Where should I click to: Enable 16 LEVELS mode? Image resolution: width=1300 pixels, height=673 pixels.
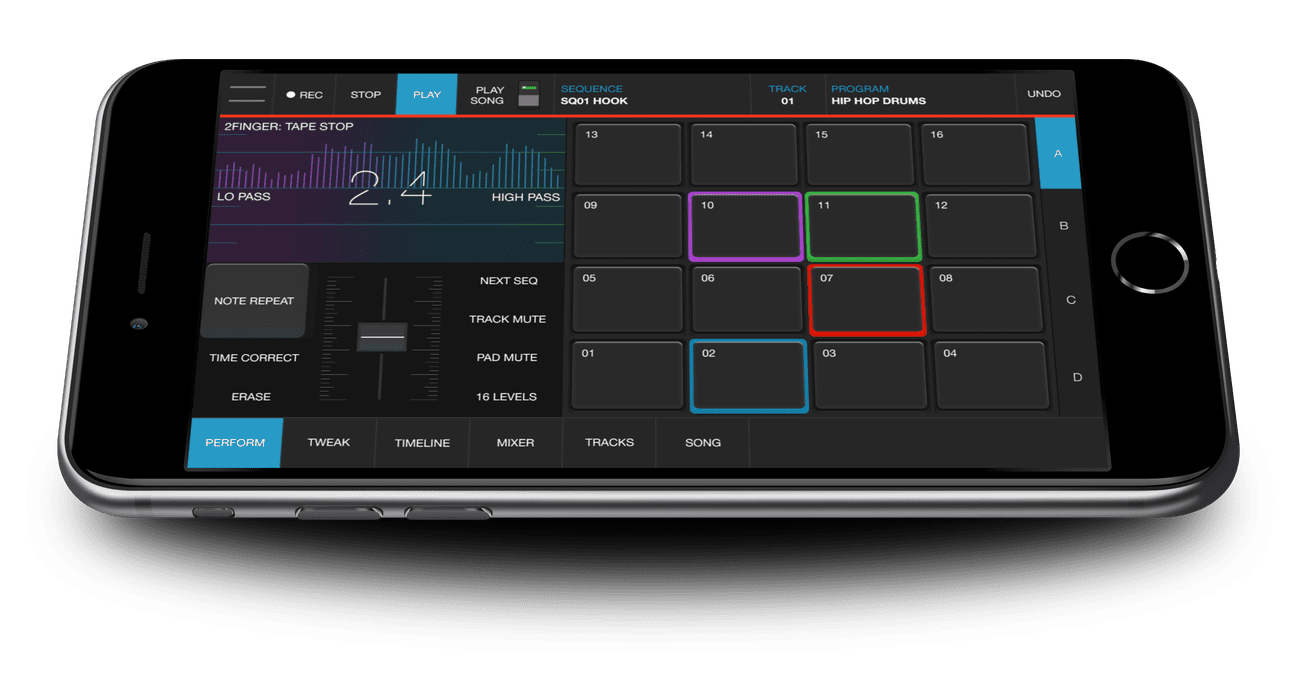tap(506, 397)
